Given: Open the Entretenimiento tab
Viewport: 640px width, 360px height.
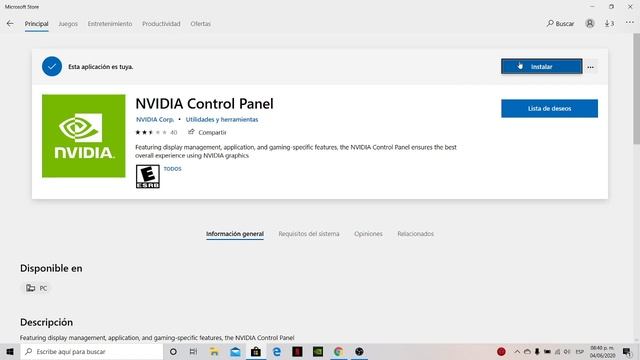Looking at the screenshot, I should [110, 24].
